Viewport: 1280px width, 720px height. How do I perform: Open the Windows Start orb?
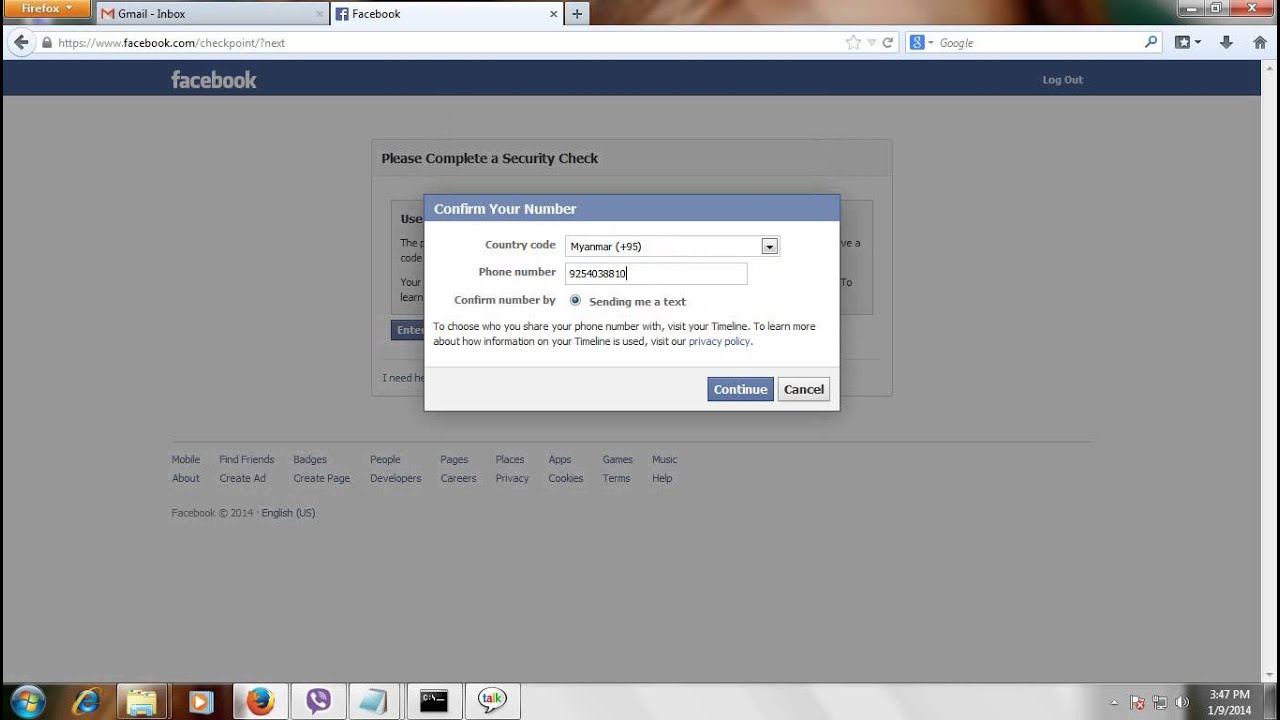(x=27, y=701)
